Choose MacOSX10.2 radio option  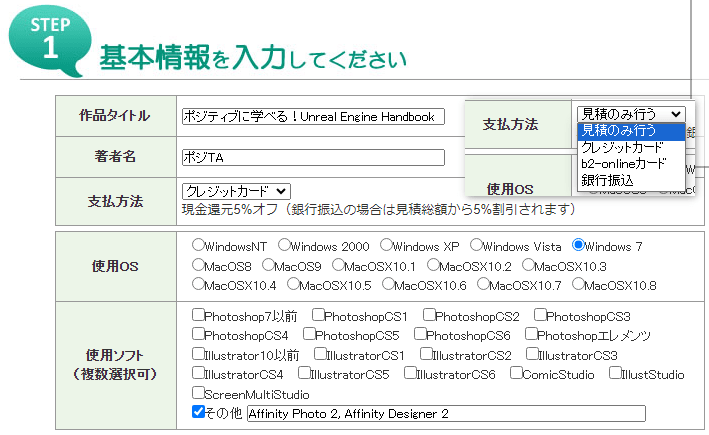[433, 265]
